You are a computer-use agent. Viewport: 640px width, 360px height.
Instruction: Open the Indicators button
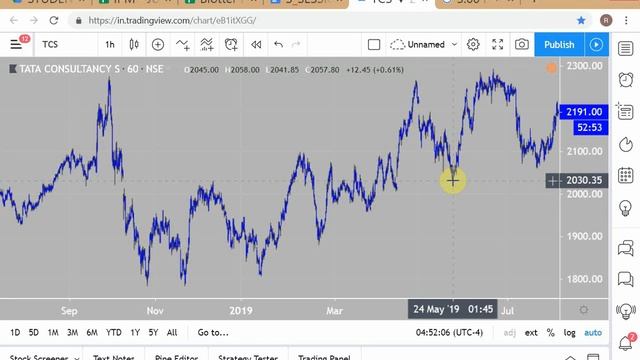(x=182, y=44)
